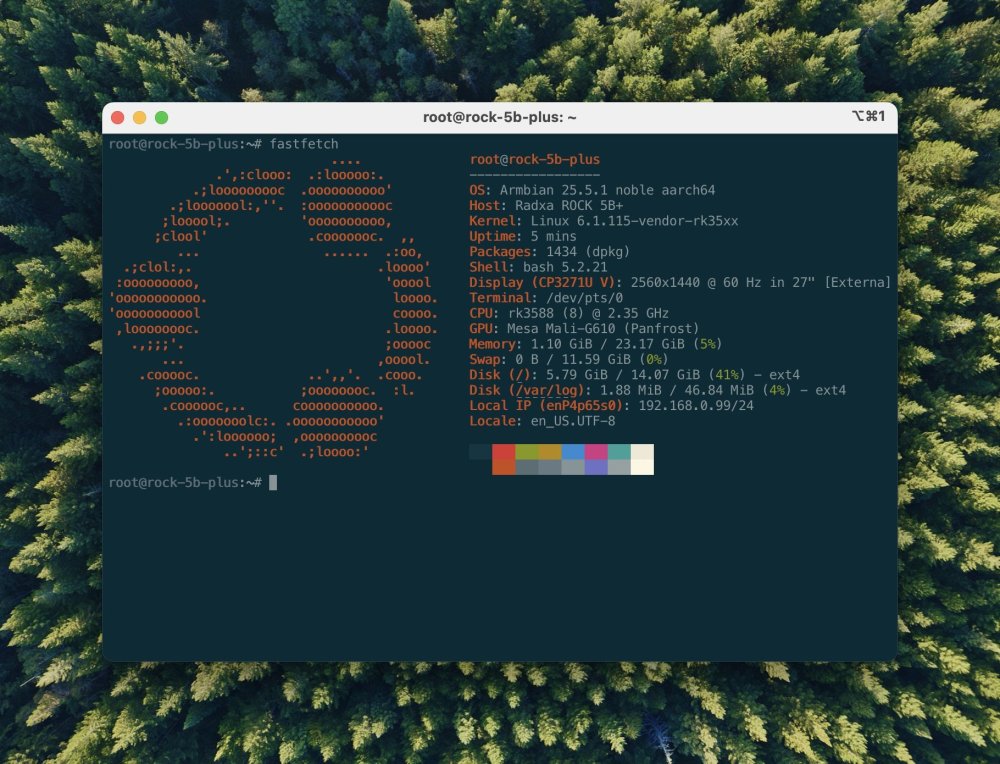This screenshot has width=1000, height=764.
Task: Click the Packages value 1434 (dpkg)
Action: [x=588, y=251]
